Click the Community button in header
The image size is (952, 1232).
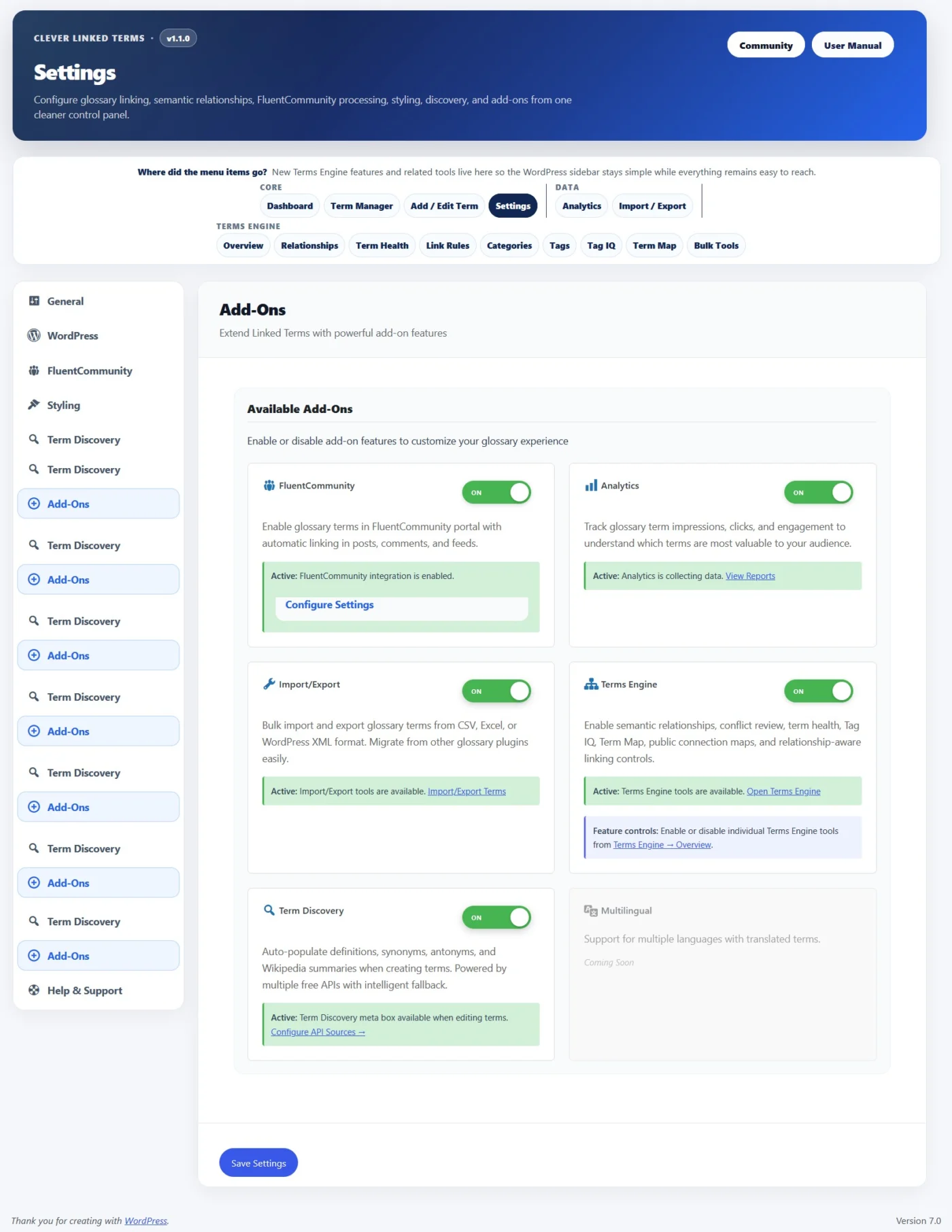pyautogui.click(x=766, y=45)
